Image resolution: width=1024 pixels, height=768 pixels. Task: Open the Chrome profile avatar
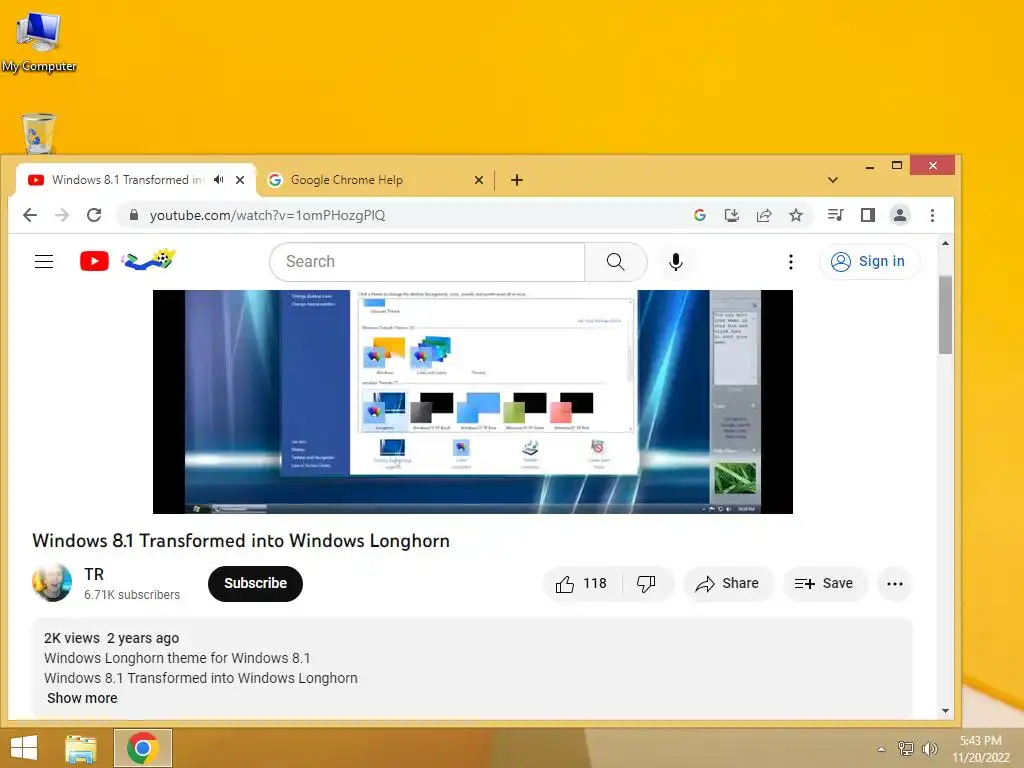899,215
